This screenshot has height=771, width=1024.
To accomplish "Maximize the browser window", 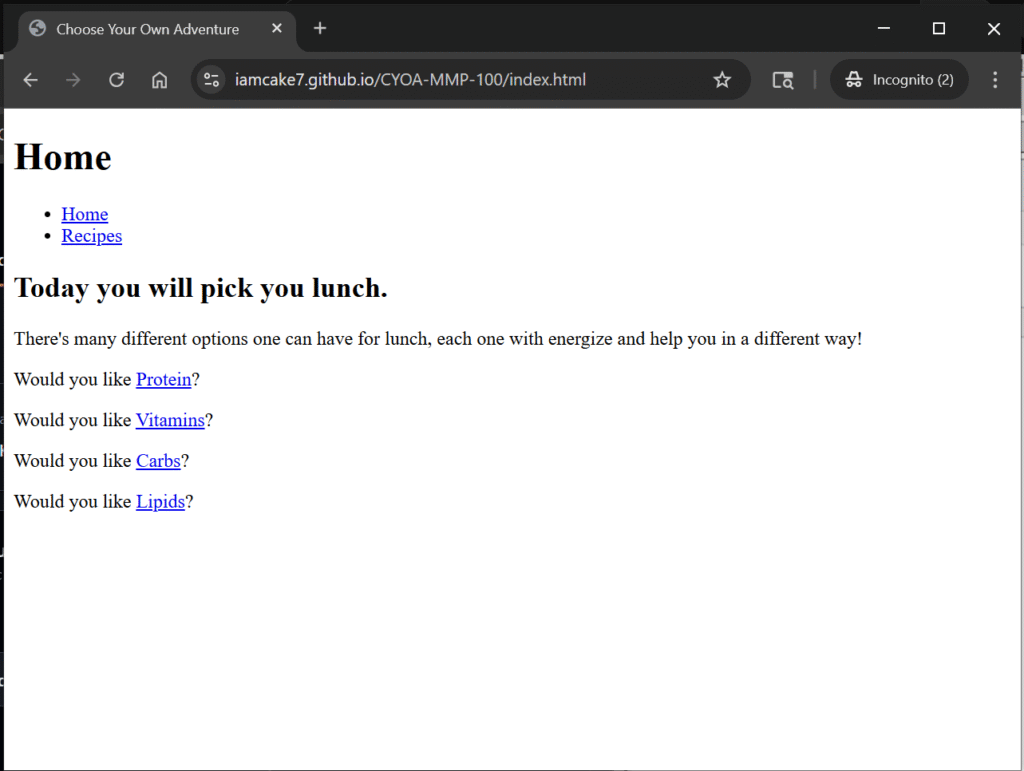I will pyautogui.click(x=938, y=28).
